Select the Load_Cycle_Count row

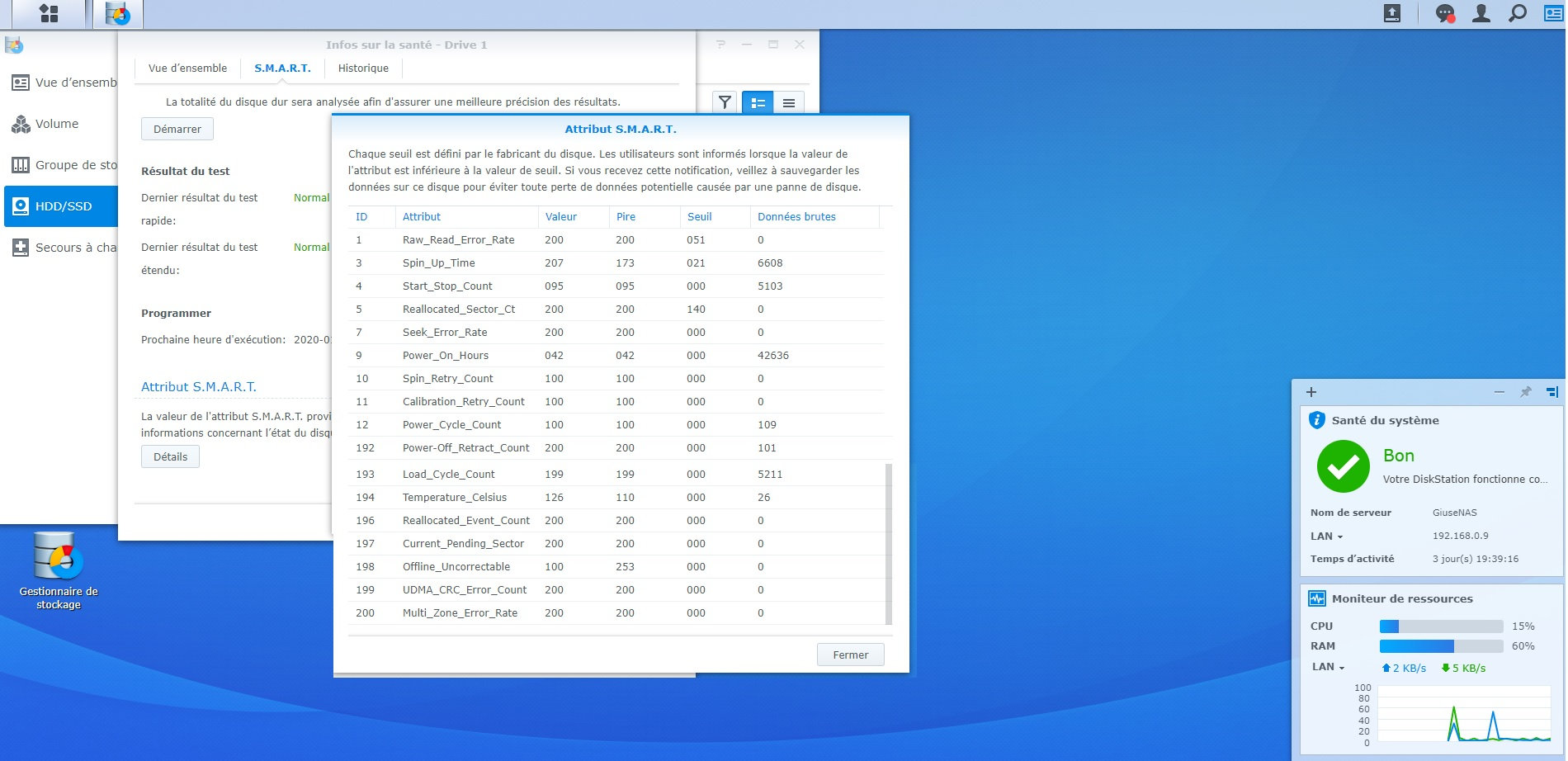616,475
